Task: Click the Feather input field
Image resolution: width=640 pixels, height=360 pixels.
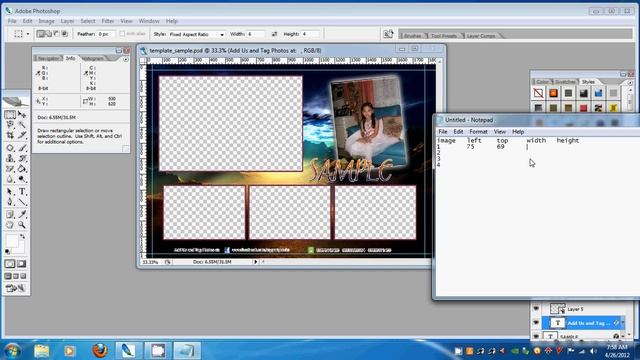Action: [106, 34]
